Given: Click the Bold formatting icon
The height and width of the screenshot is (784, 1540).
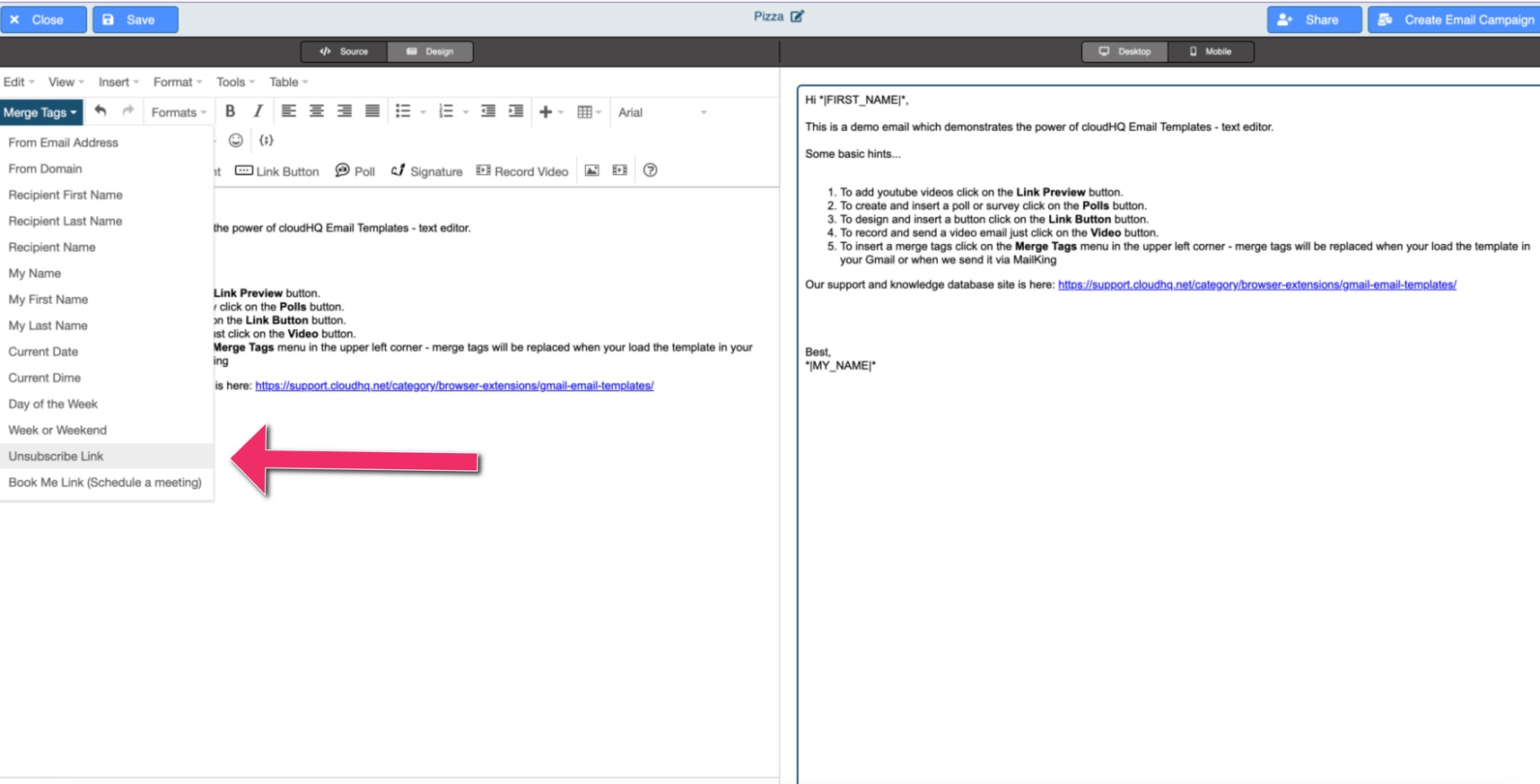Looking at the screenshot, I should [230, 111].
